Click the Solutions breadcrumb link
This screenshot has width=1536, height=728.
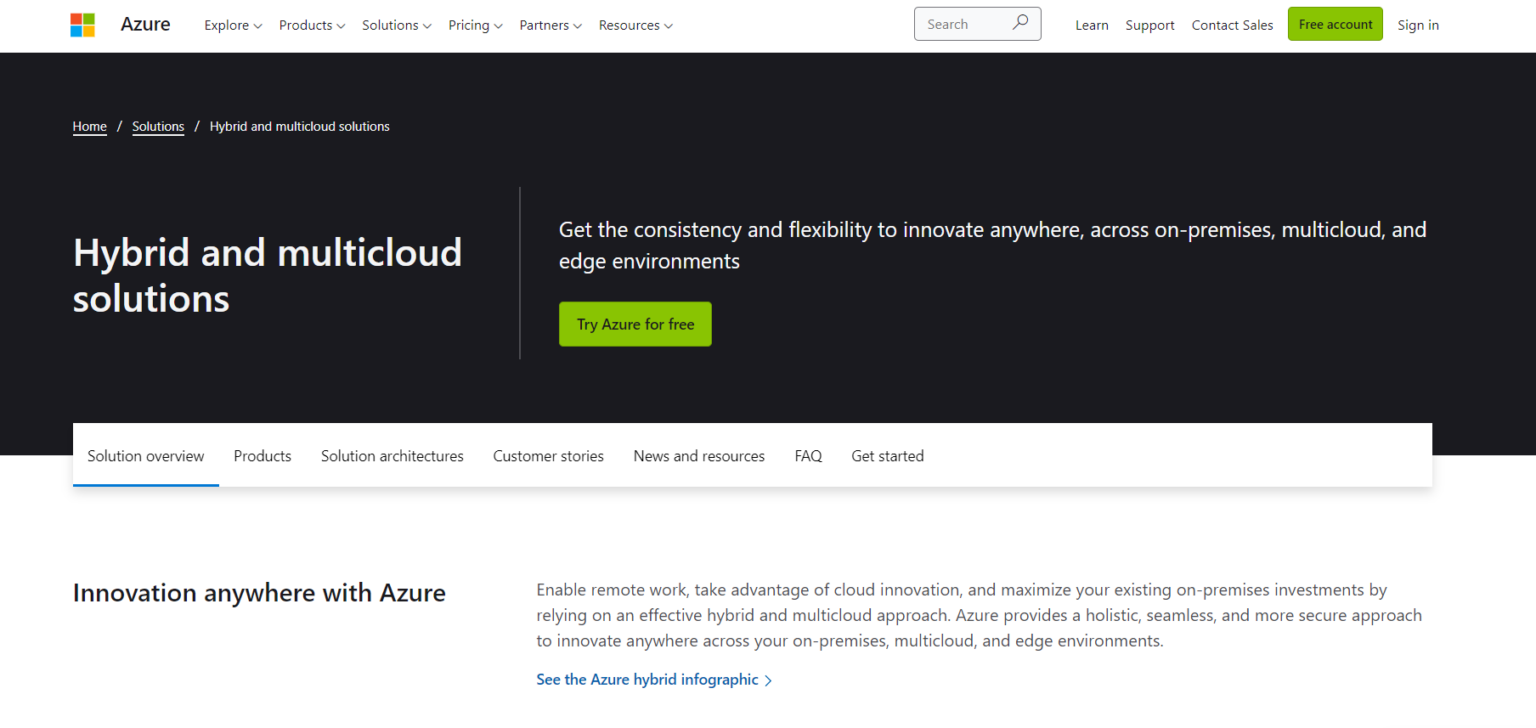pyautogui.click(x=158, y=126)
